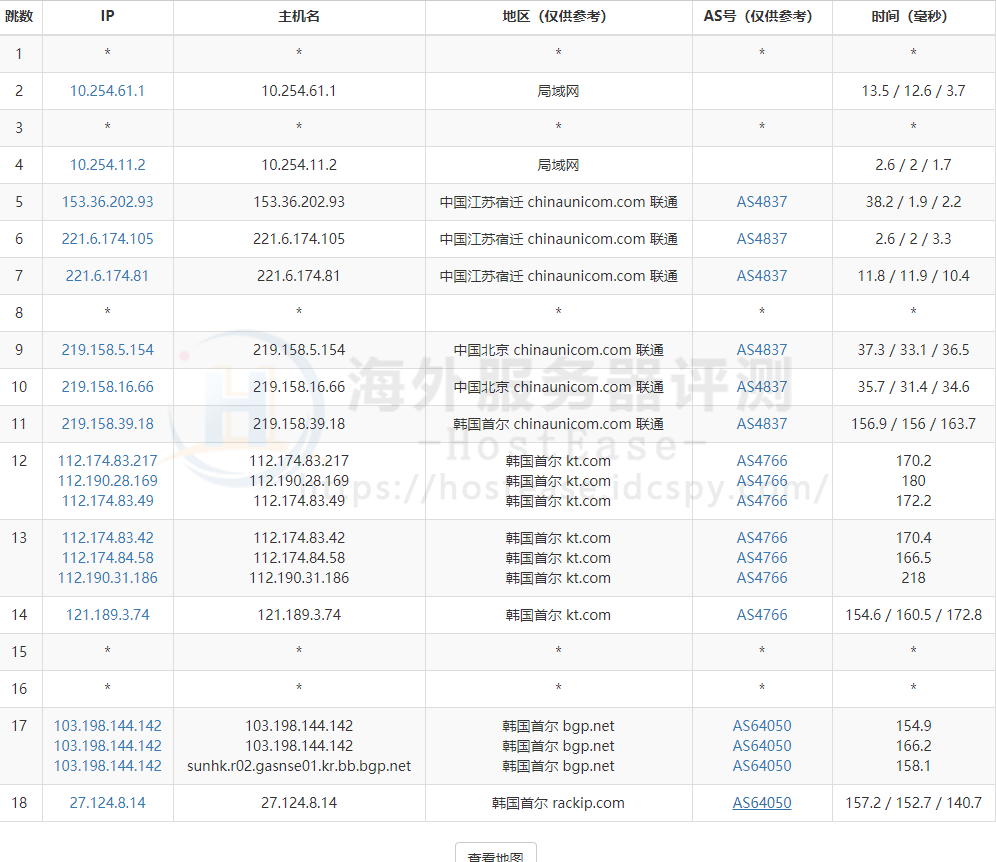Open IP link 221.6.174.81
Viewport: 996px width, 862px height.
point(107,276)
